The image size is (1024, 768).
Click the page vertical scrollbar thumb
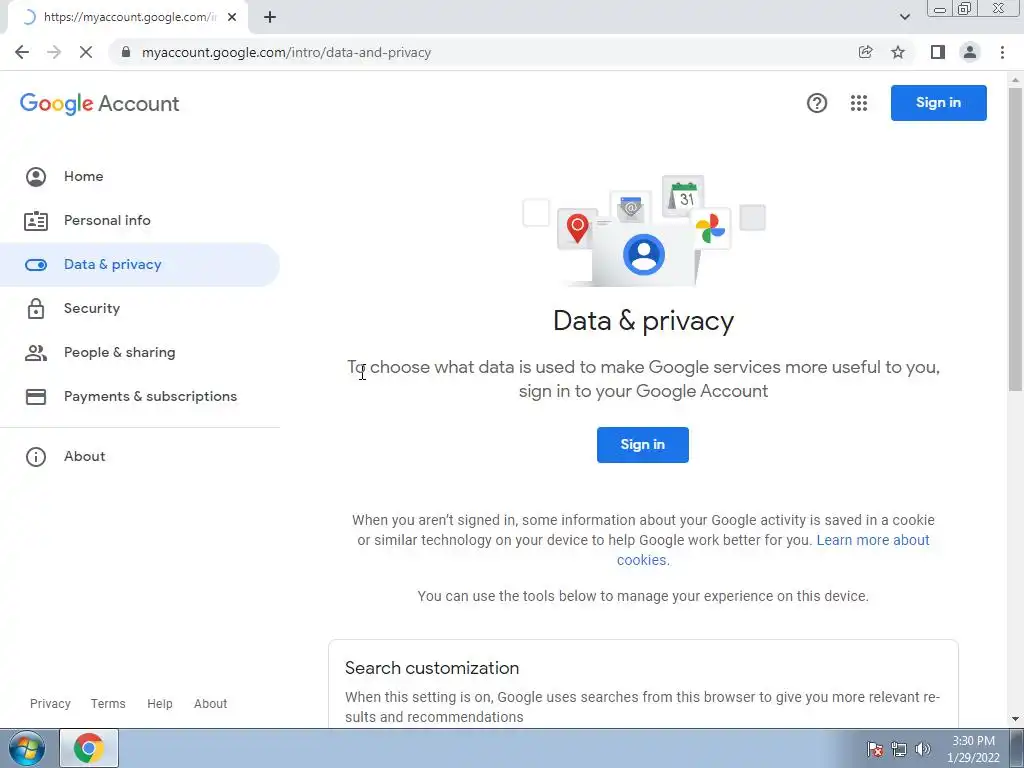click(1016, 238)
